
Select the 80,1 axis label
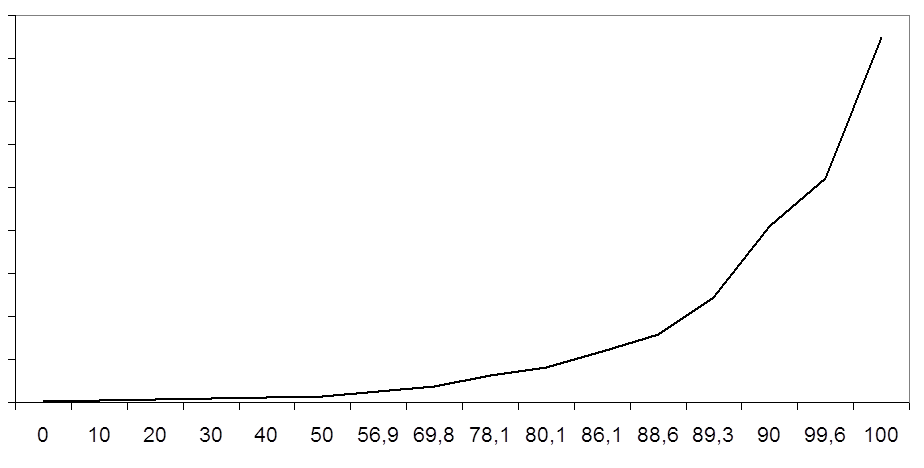[x=546, y=435]
